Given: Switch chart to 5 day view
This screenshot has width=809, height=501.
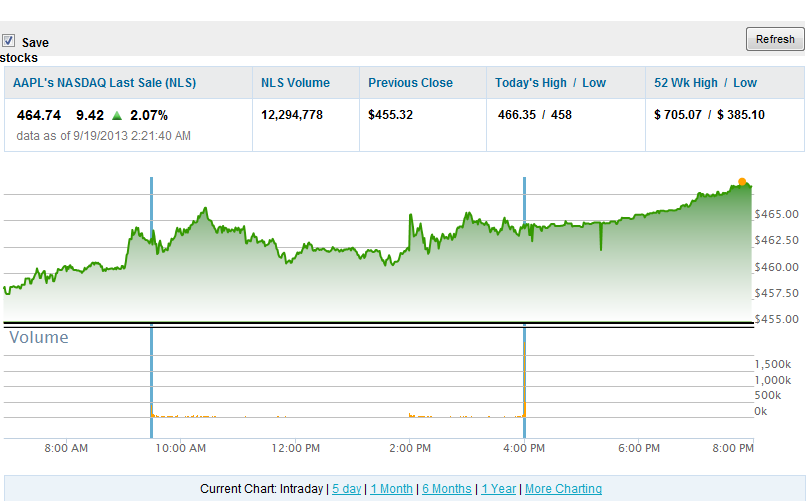Looking at the screenshot, I should [x=347, y=489].
